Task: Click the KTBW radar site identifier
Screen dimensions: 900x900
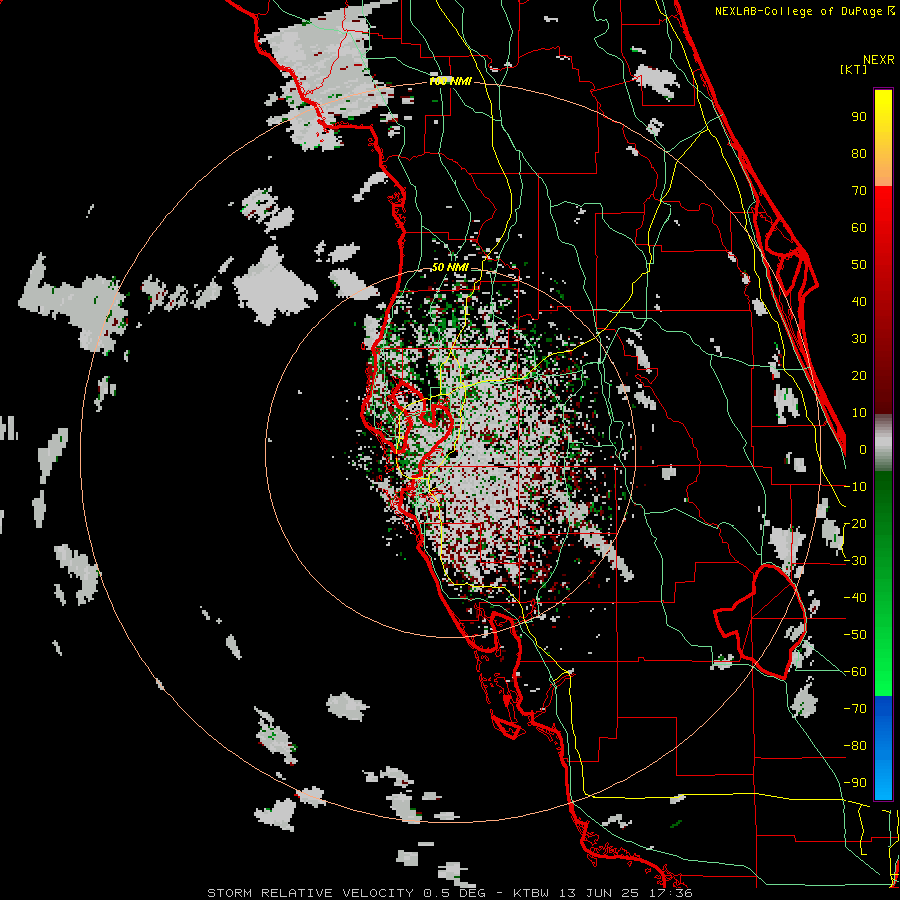Action: (x=533, y=893)
